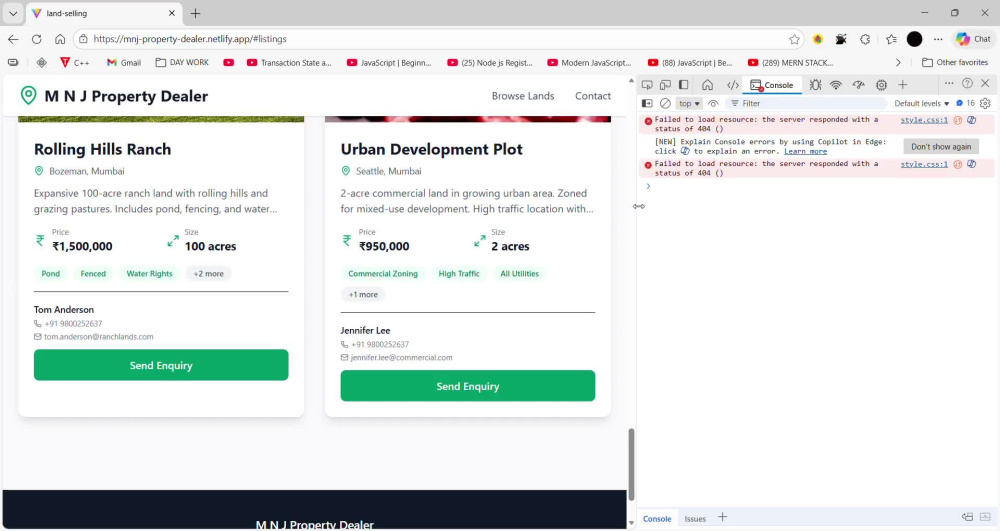Viewport: 1000px width, 531px height.
Task: Focus the console Filter field
Action: [807, 103]
